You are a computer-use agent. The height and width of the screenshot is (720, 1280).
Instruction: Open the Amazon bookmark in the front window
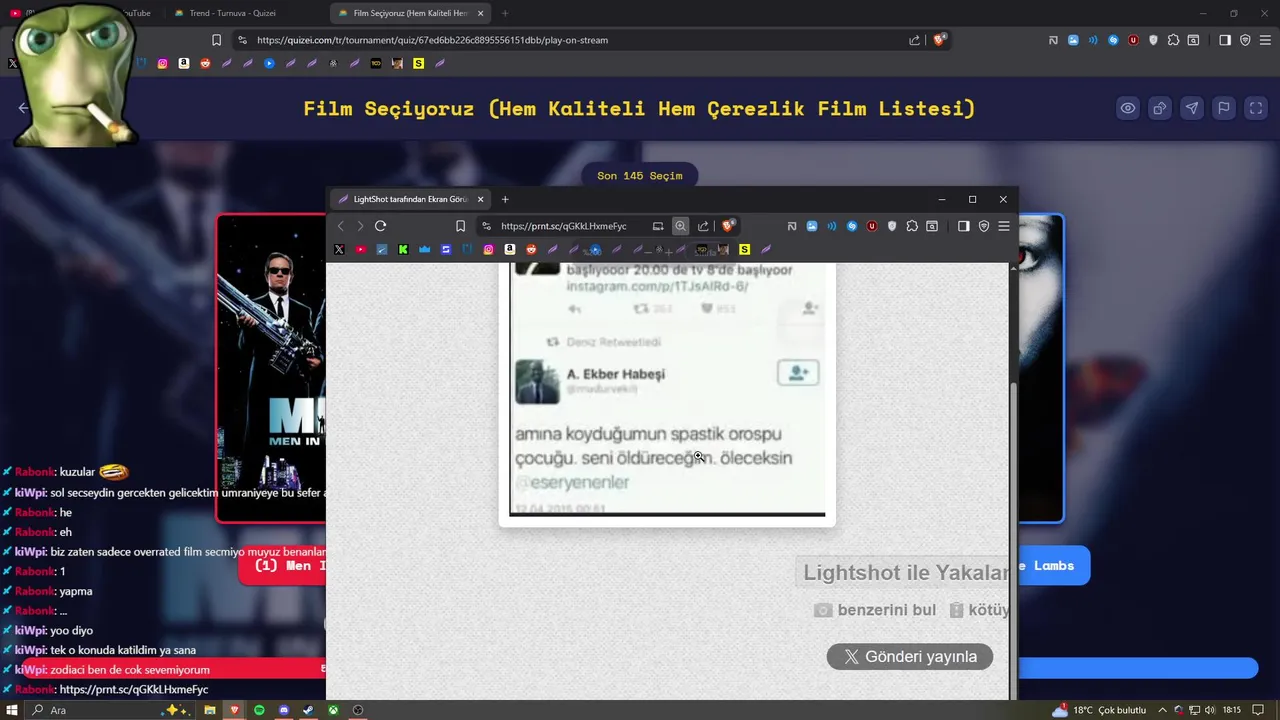510,249
